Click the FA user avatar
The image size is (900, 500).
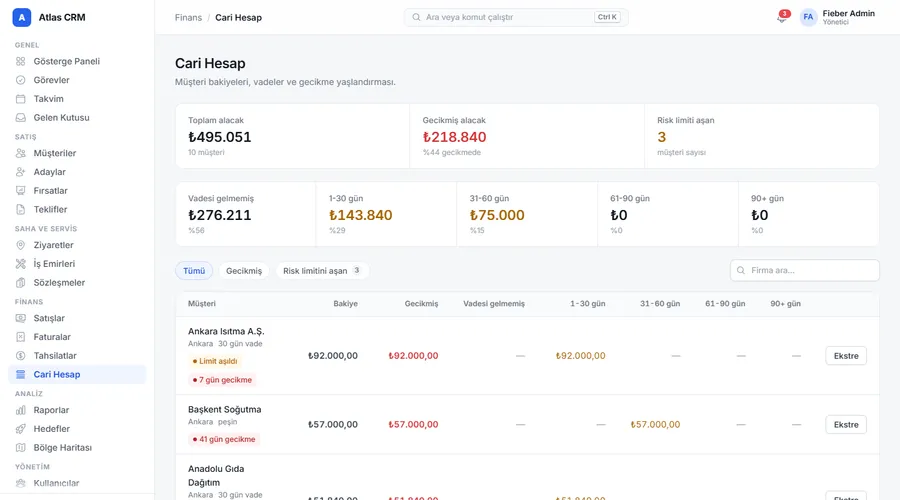(808, 17)
